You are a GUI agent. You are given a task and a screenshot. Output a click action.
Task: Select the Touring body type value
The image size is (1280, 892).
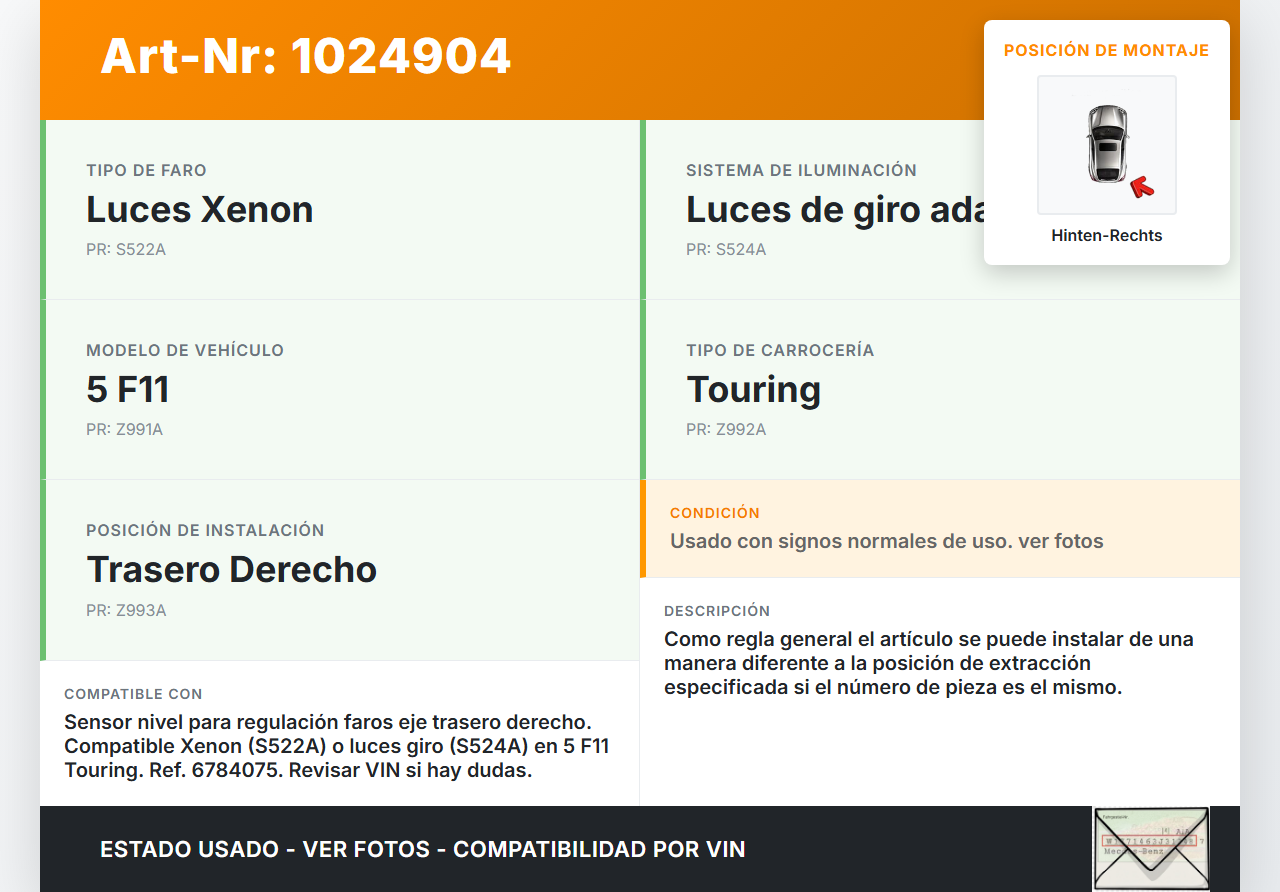tap(754, 389)
